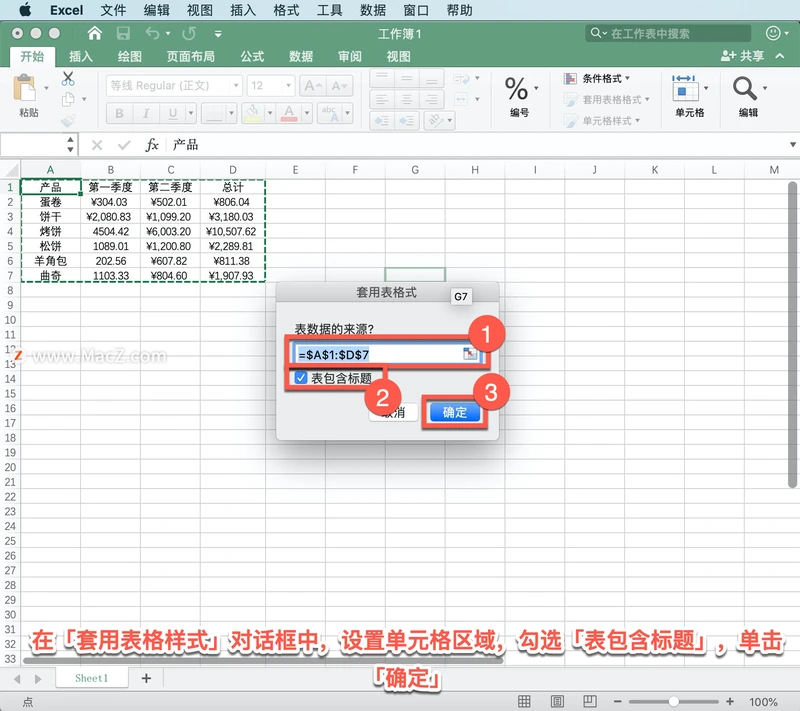800x711 pixels.
Task: Click the Undo arrow icon
Action: pyautogui.click(x=153, y=34)
